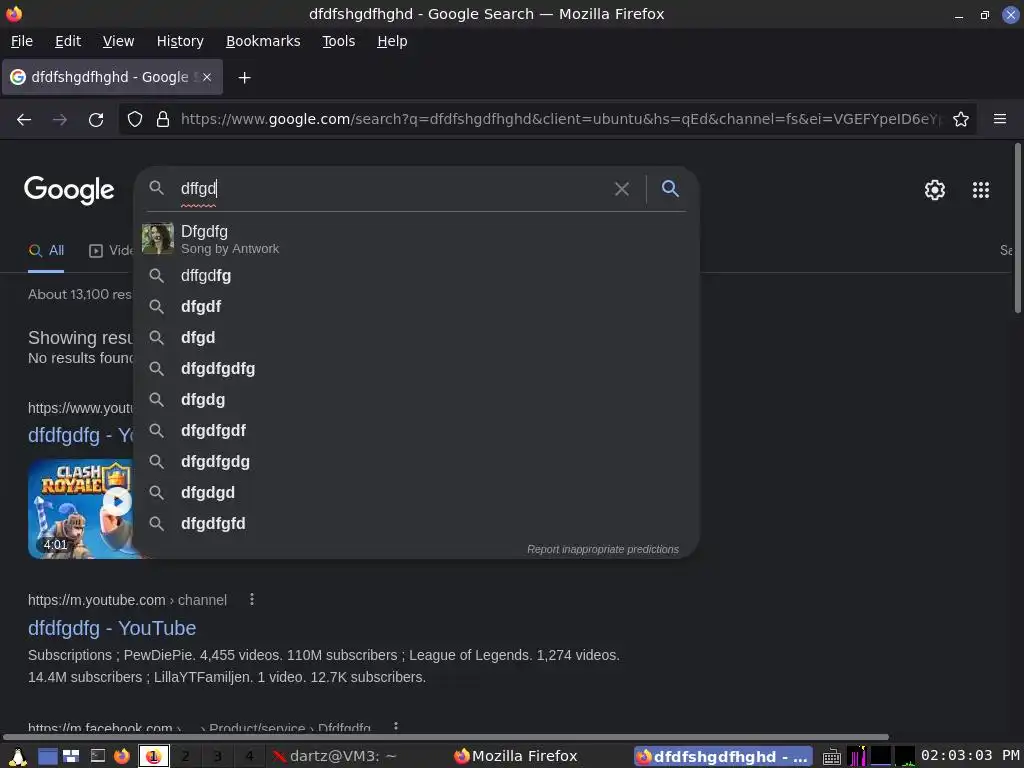This screenshot has width=1024, height=768.
Task: Open a new tab with plus button
Action: 244,78
